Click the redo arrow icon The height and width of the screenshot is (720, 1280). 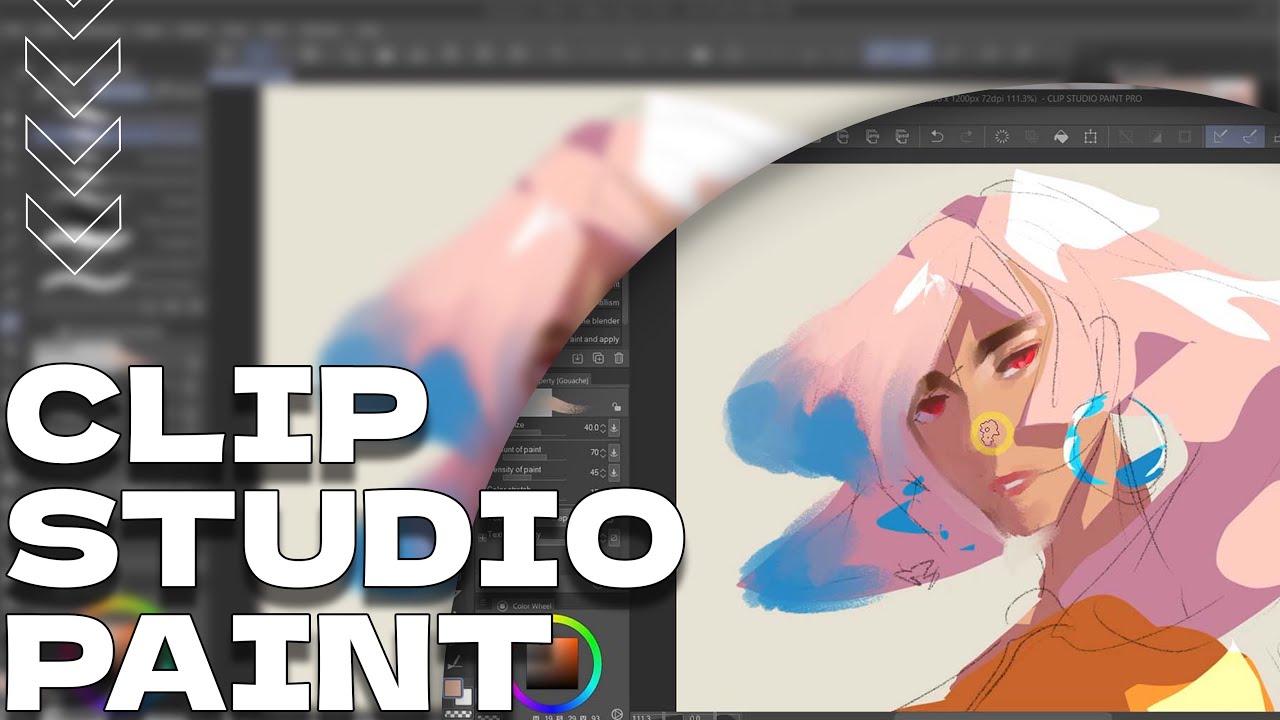[967, 137]
